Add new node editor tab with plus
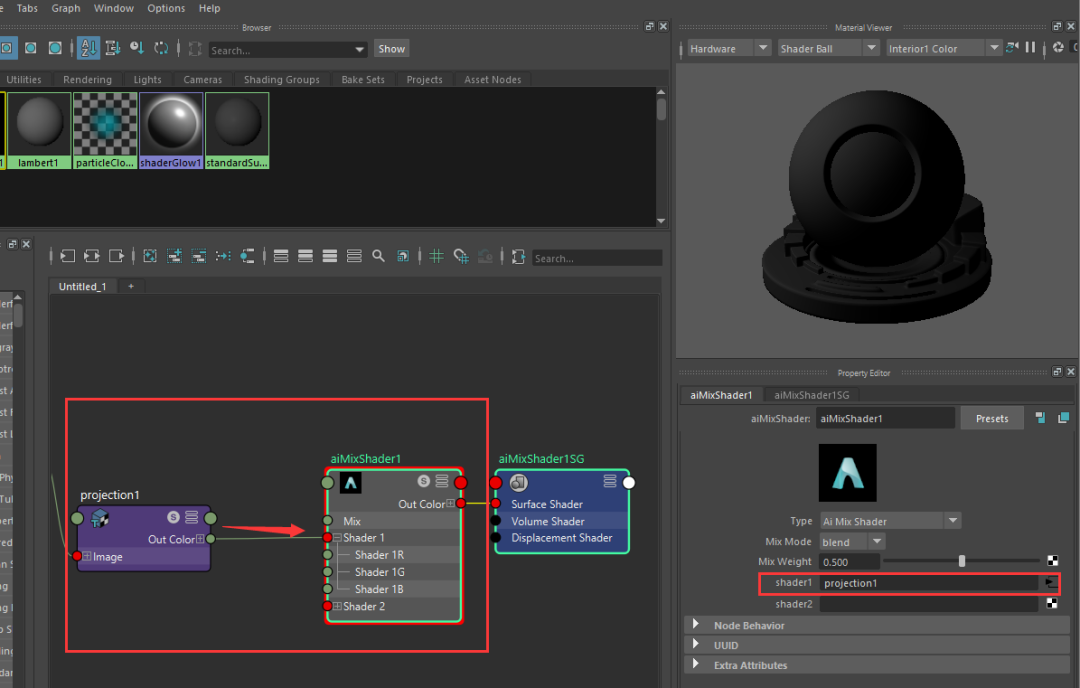 131,286
